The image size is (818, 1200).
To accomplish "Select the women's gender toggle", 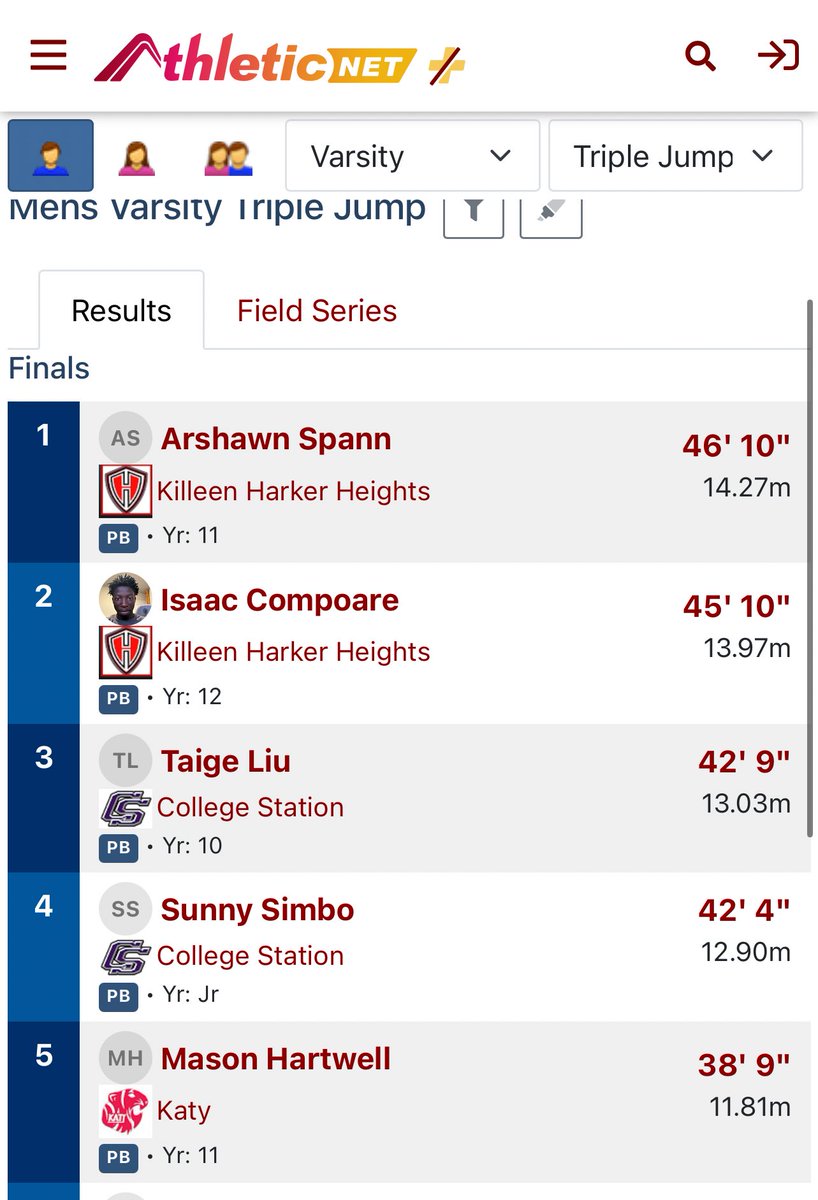I will click(x=137, y=156).
